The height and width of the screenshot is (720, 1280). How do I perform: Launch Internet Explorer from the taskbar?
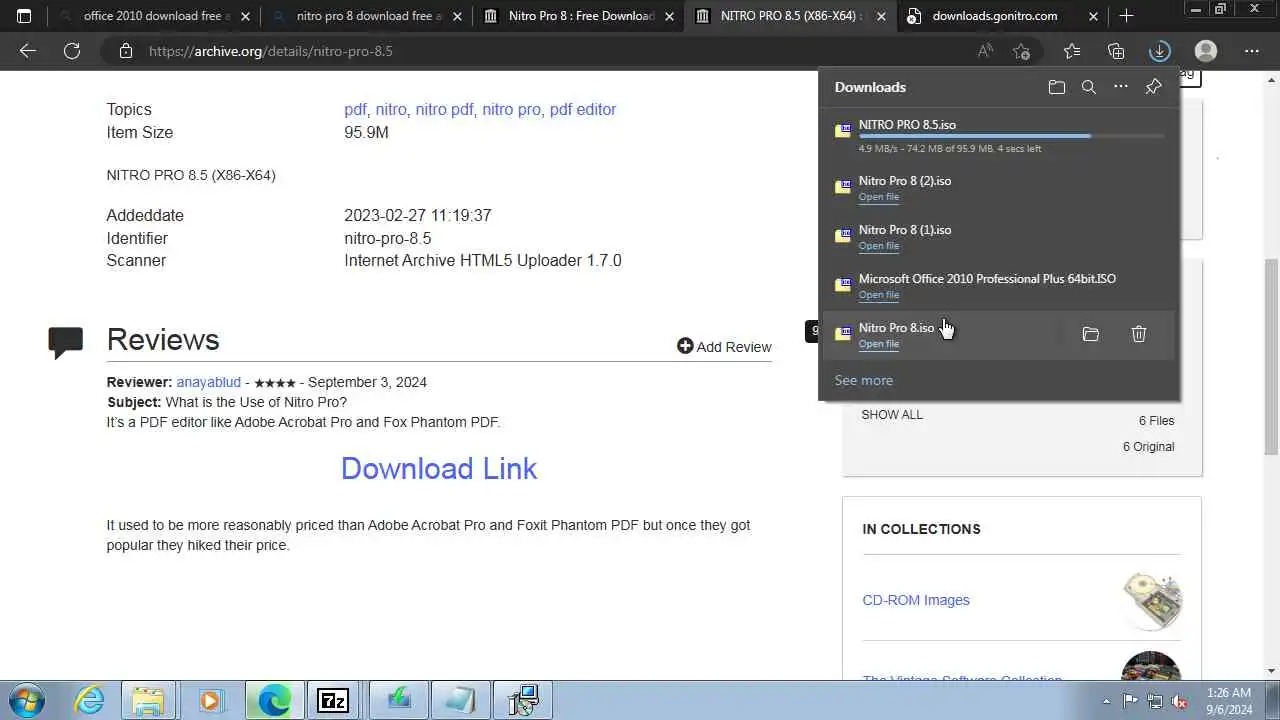coord(90,700)
